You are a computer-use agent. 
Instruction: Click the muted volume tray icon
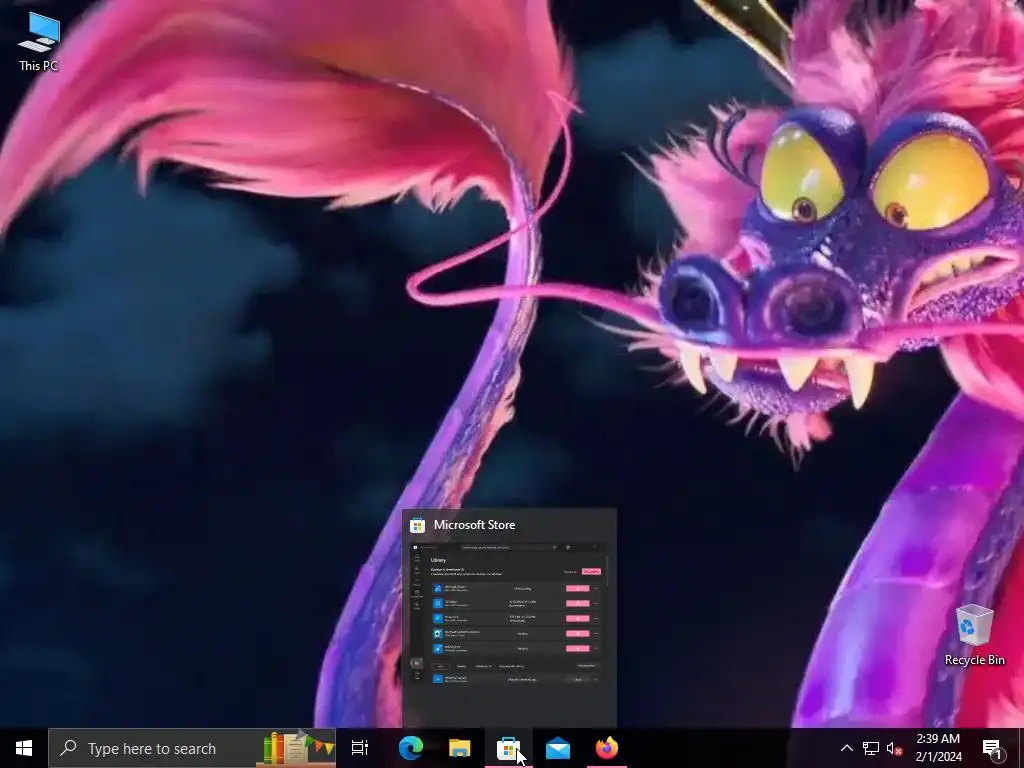(895, 748)
